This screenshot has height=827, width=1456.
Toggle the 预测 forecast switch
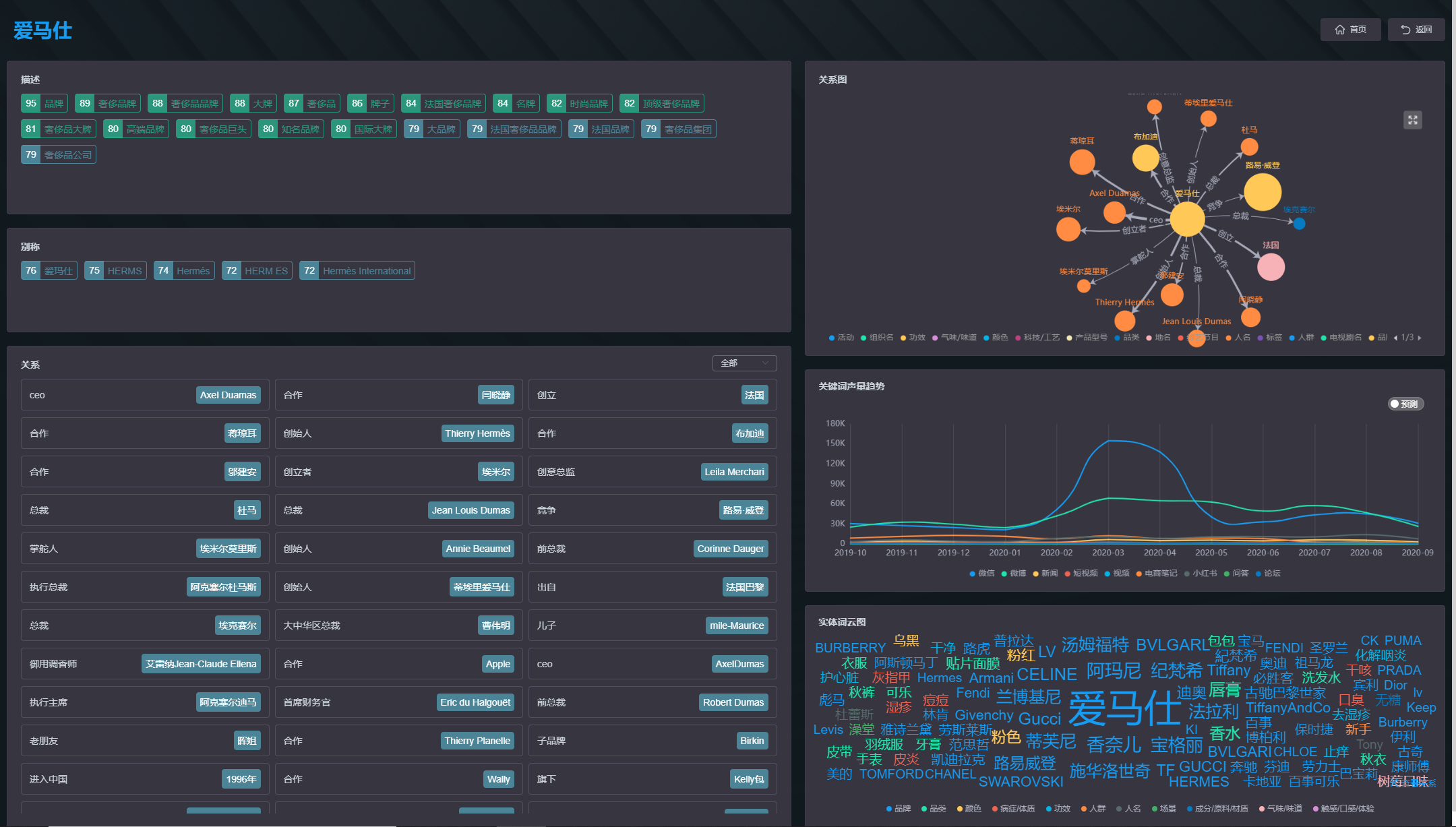click(x=1406, y=404)
